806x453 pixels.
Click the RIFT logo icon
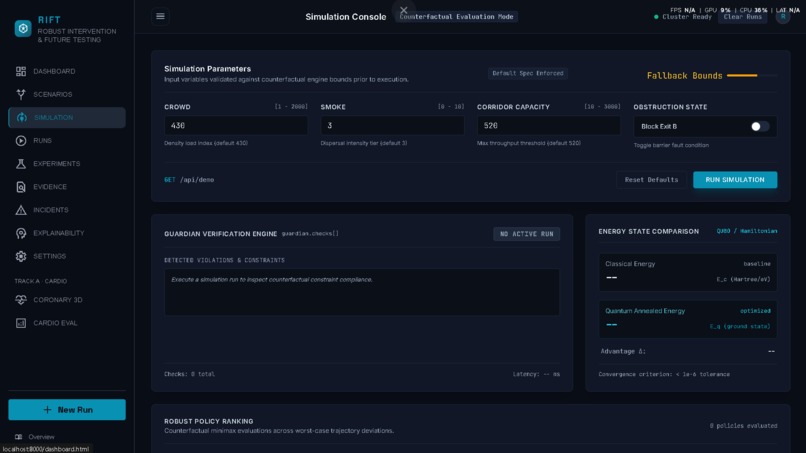23,28
